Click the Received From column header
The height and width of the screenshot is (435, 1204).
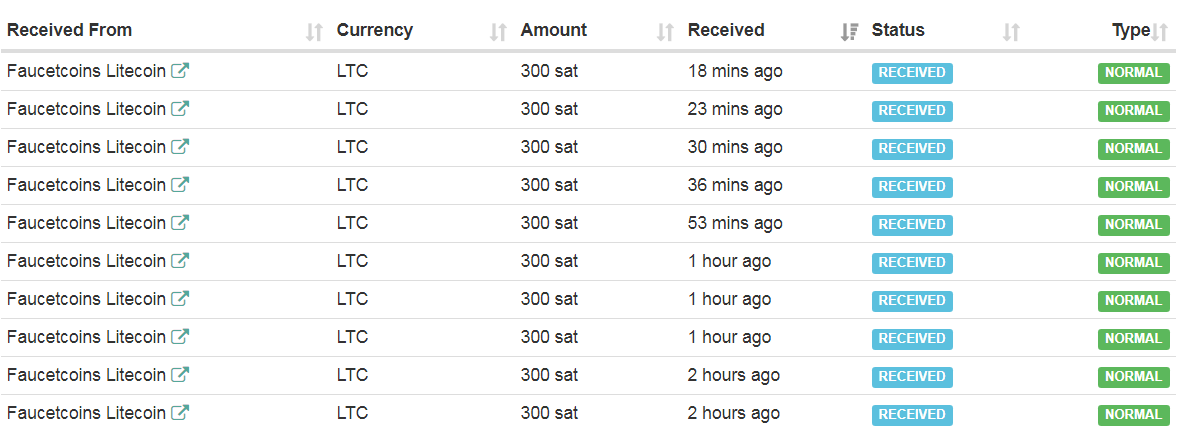click(69, 30)
